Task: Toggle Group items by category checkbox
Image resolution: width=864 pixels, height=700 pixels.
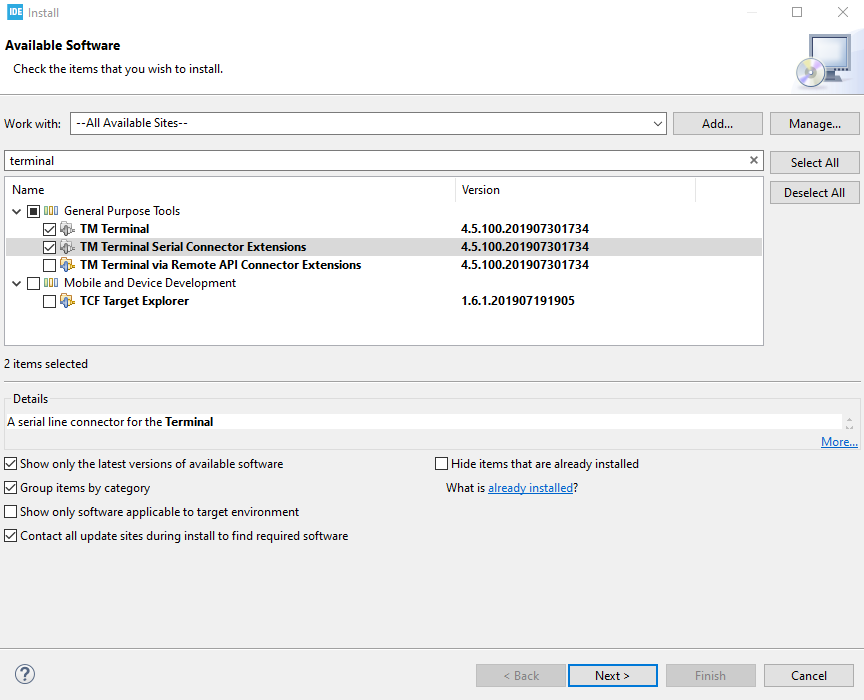Action: tap(10, 488)
